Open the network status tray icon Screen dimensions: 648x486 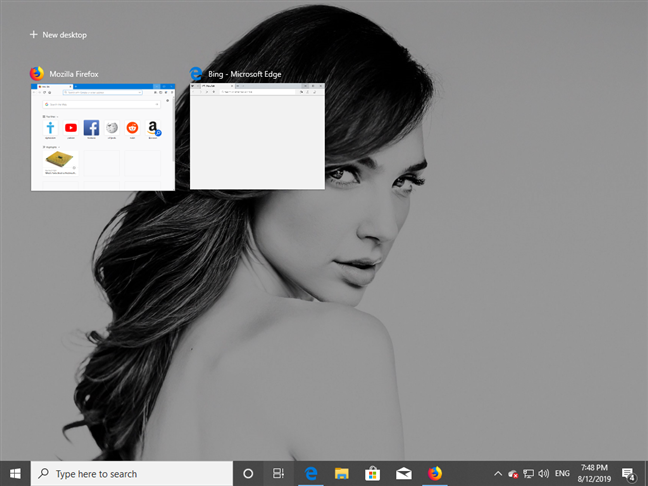tap(528, 474)
